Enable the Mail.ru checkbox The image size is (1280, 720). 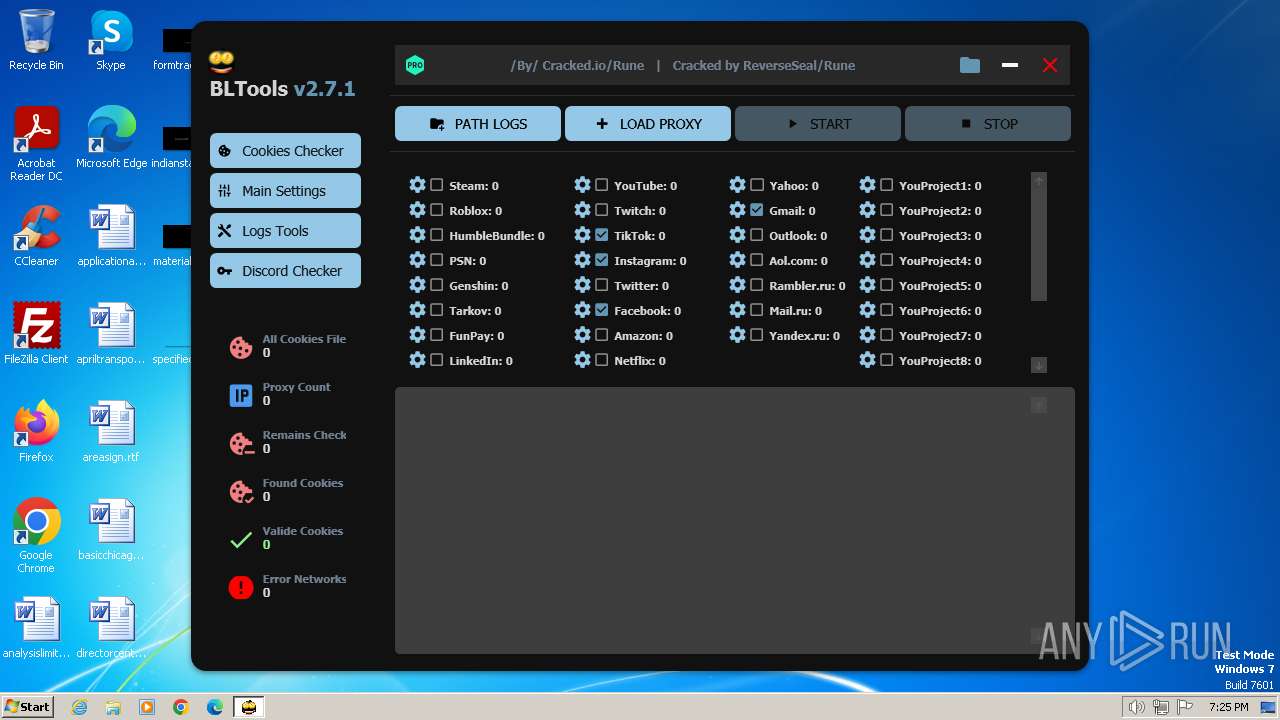pos(757,310)
